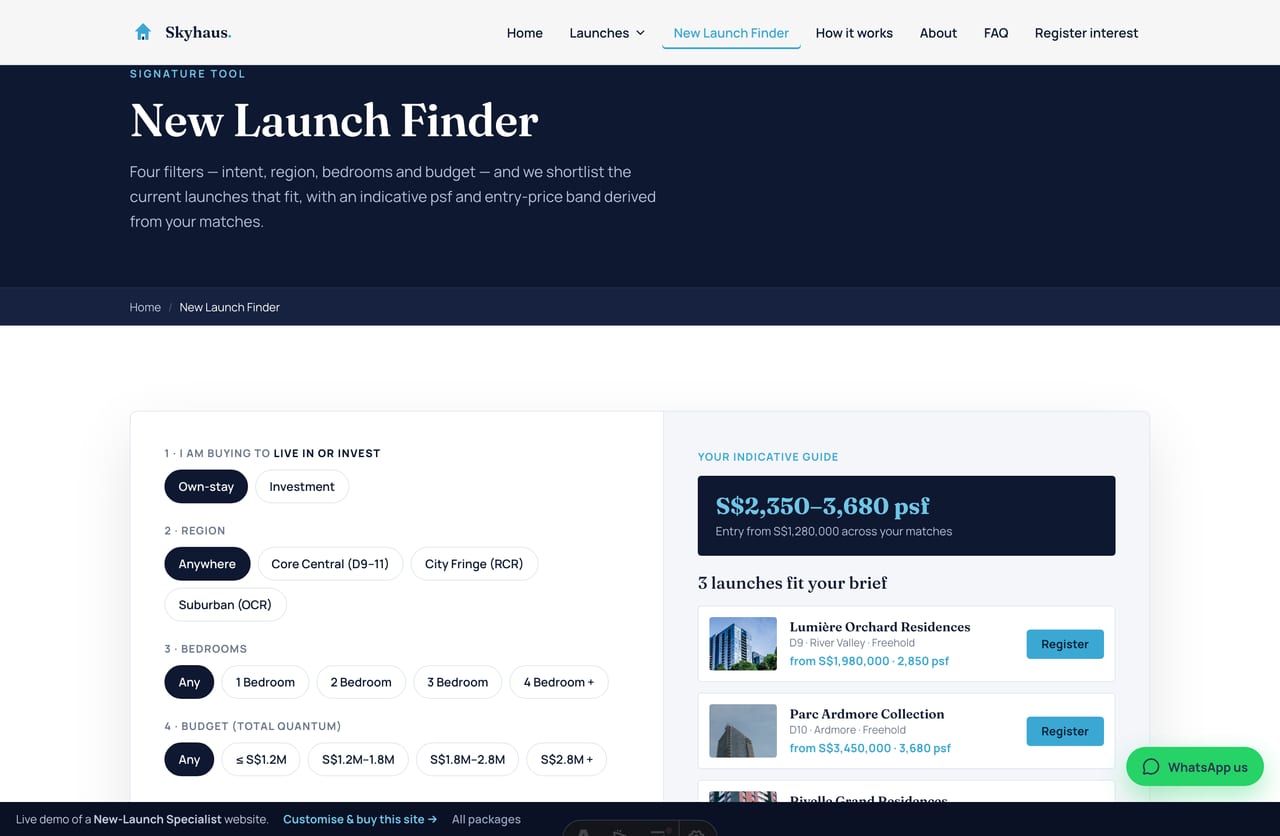Choose Suburban (OCR) region
This screenshot has height=836, width=1280.
[225, 605]
